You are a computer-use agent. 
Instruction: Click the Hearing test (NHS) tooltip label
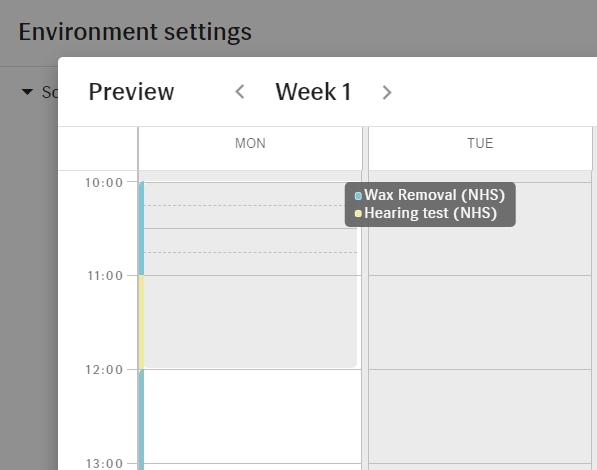coord(431,213)
